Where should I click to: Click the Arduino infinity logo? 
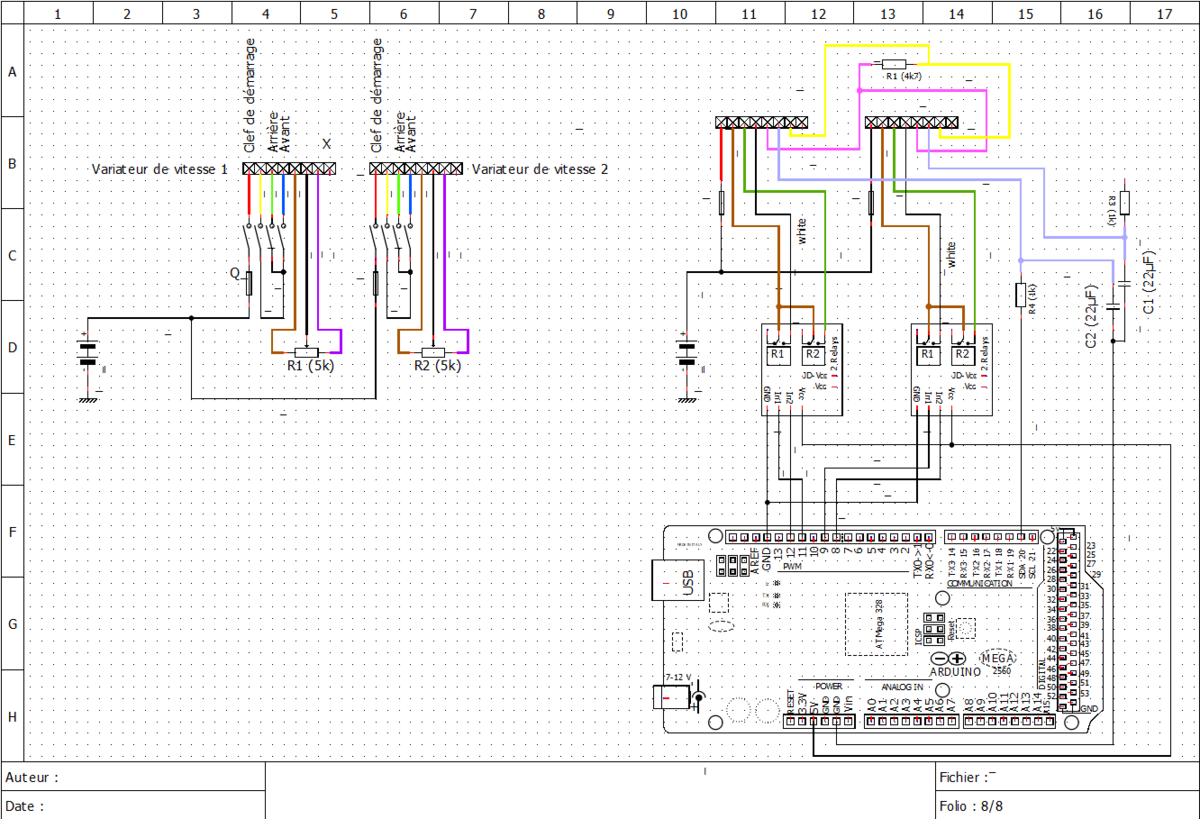click(x=947, y=658)
